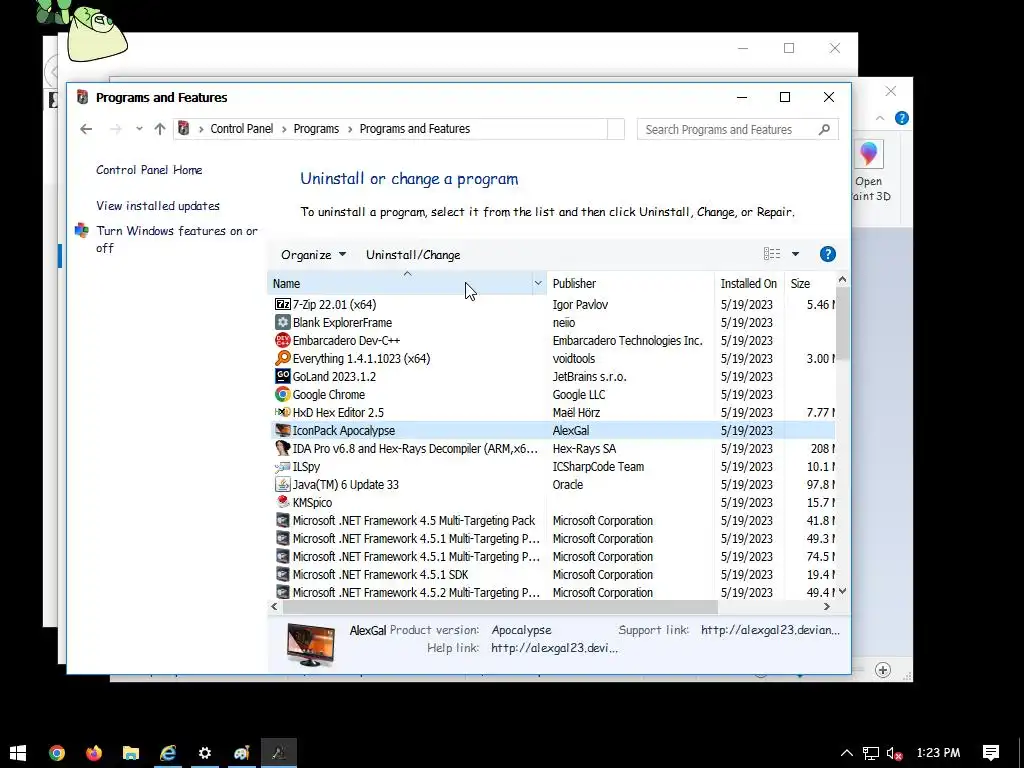
Task: Click the Google Chrome icon in program list
Action: tap(282, 394)
